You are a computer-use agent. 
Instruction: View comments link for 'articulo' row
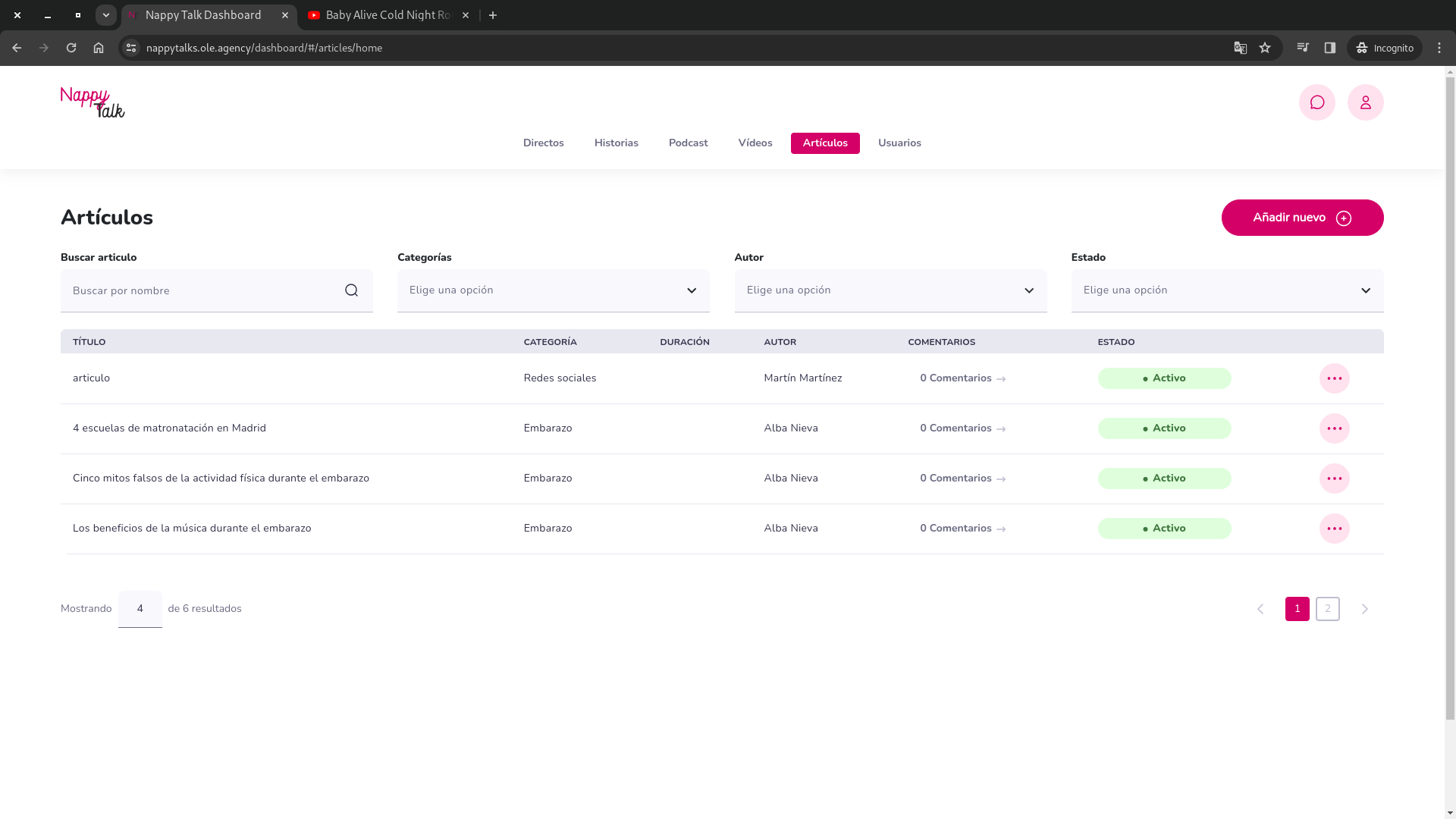coord(962,378)
